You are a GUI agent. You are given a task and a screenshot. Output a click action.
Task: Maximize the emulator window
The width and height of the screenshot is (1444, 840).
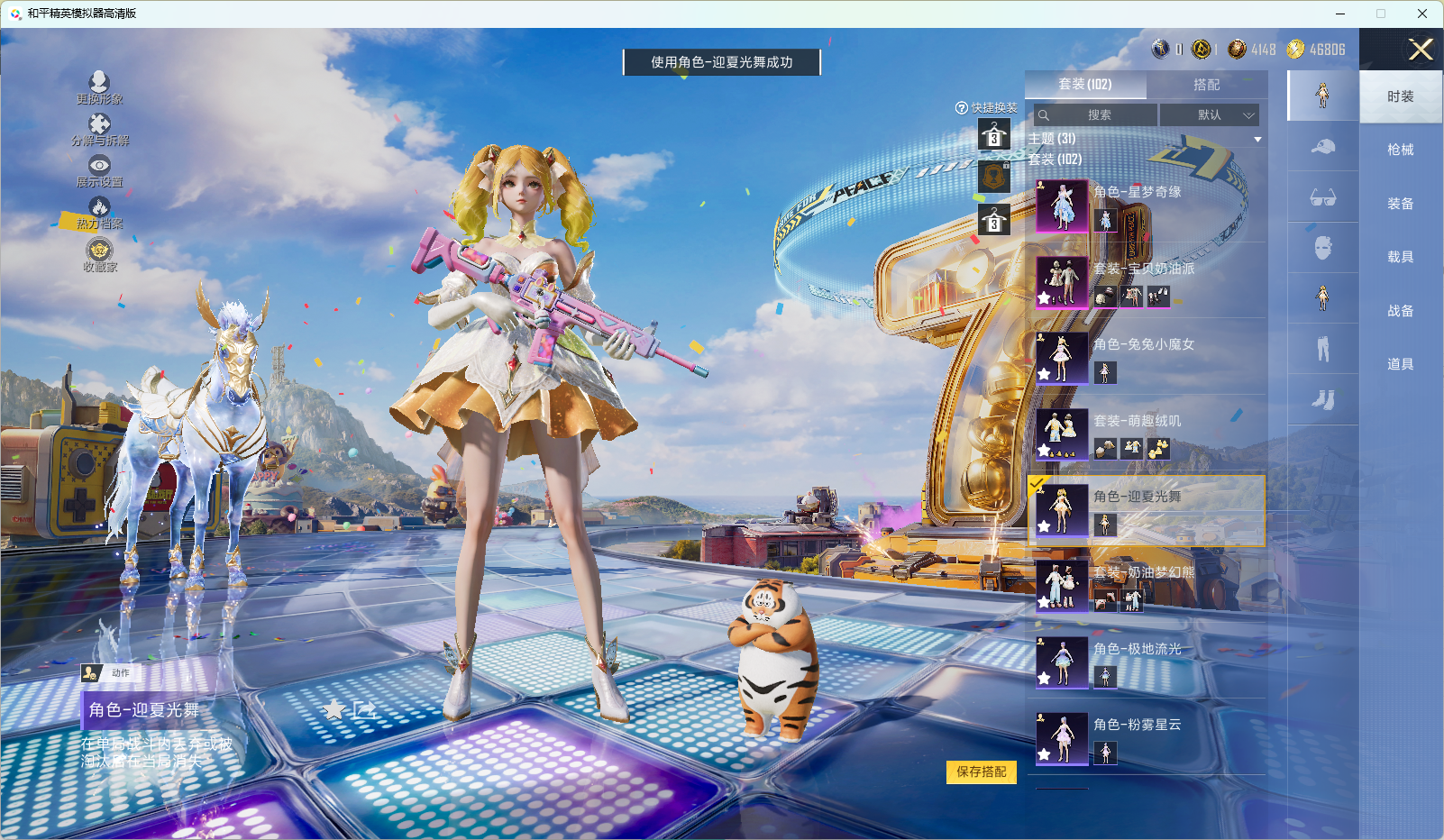click(x=1381, y=14)
